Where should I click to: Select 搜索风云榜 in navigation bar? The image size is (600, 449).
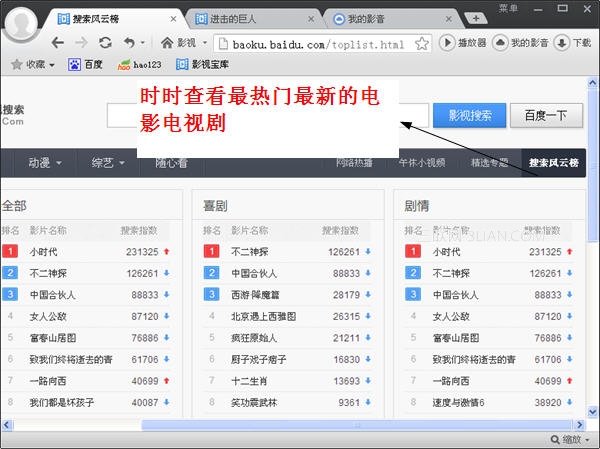point(553,163)
